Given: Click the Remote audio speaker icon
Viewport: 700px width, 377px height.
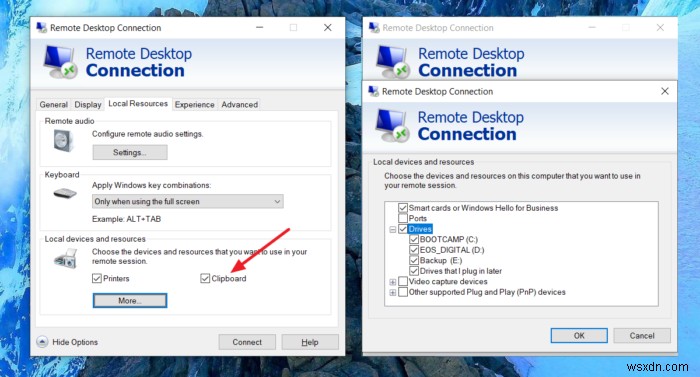Looking at the screenshot, I should tap(63, 141).
